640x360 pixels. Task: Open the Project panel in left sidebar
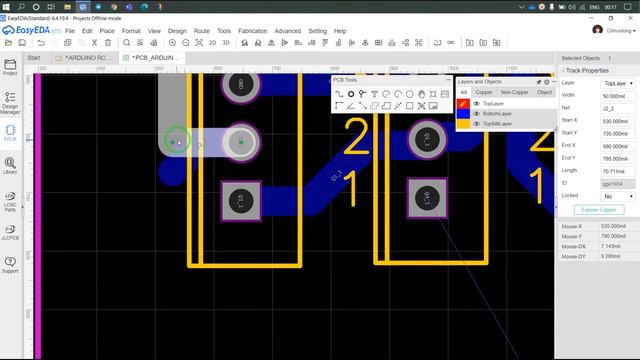pos(10,67)
